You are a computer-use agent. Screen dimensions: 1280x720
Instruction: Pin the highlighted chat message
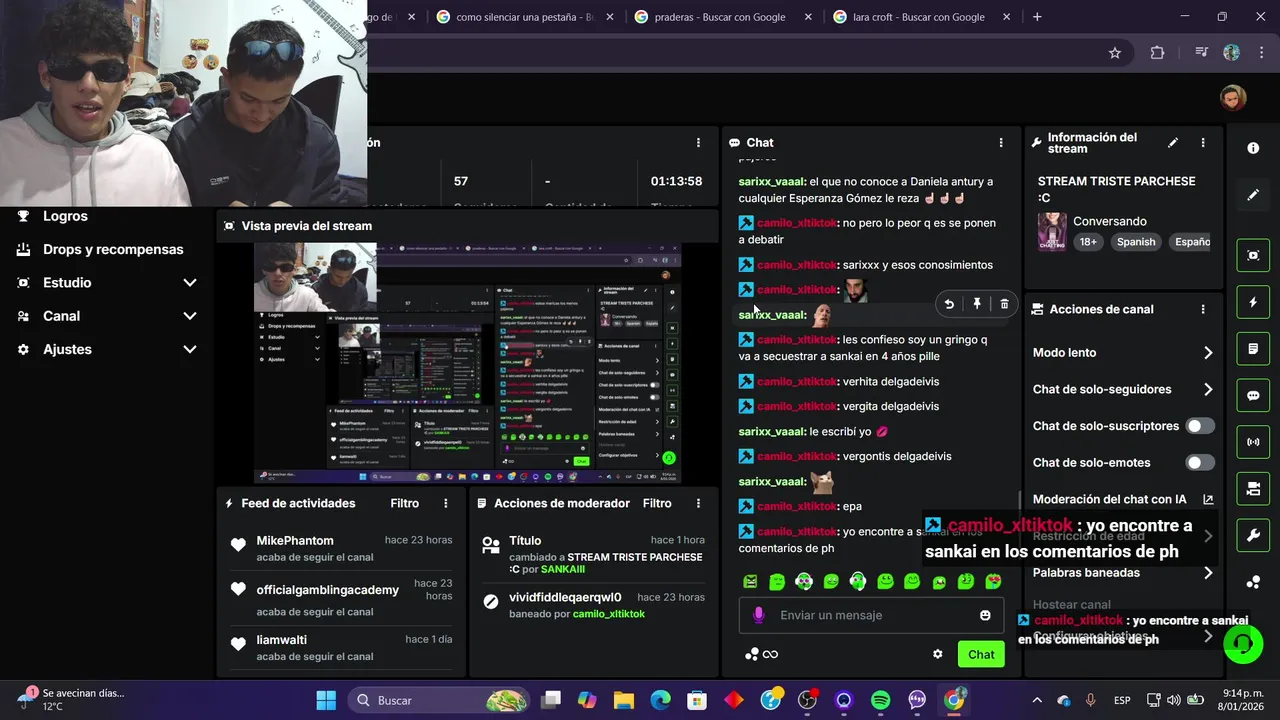[977, 304]
